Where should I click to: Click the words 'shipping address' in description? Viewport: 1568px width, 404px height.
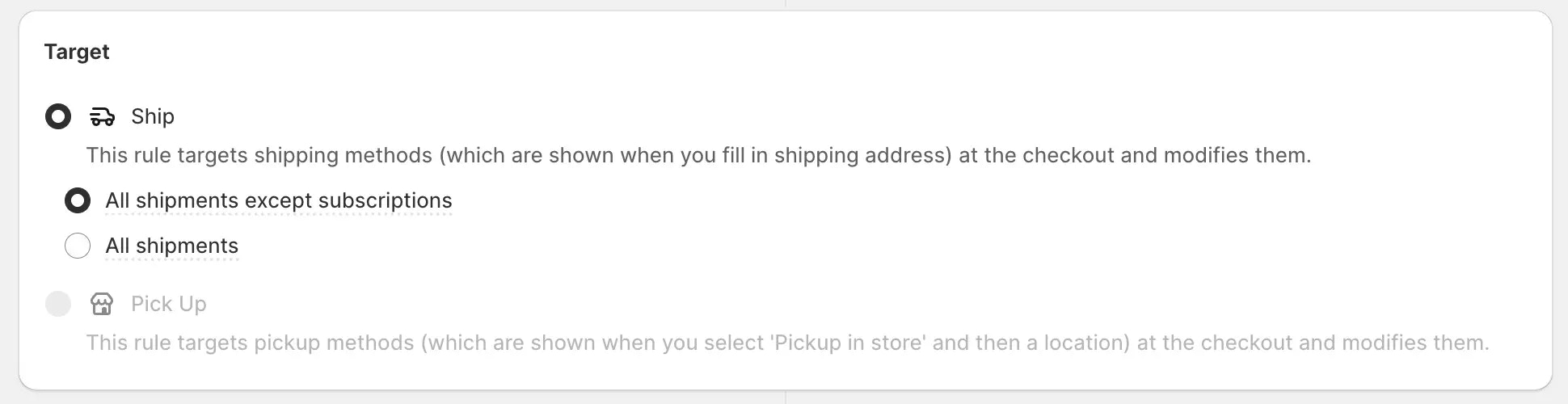pyautogui.click(x=862, y=155)
